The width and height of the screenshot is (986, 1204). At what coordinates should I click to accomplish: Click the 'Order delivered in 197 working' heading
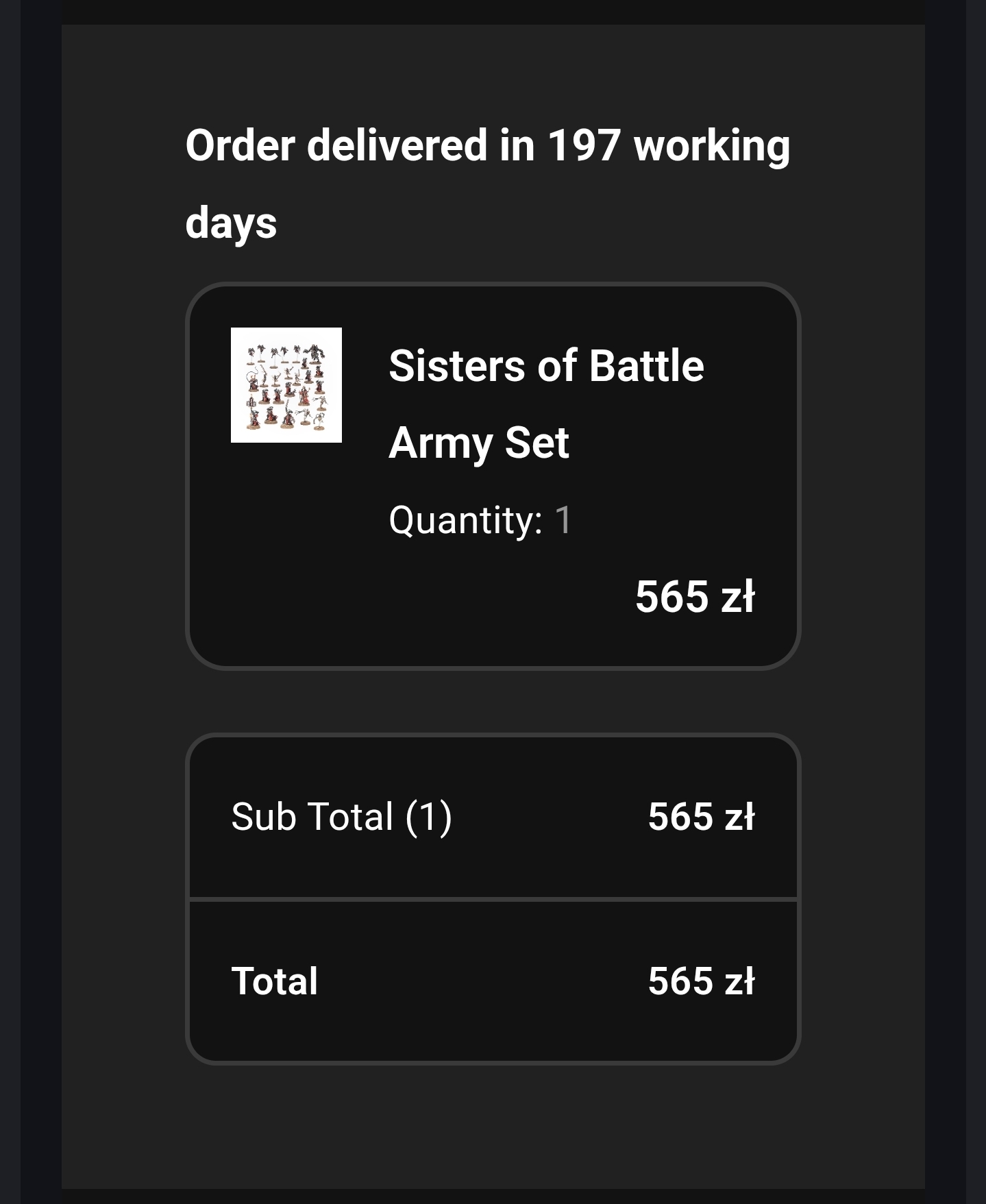click(487, 146)
